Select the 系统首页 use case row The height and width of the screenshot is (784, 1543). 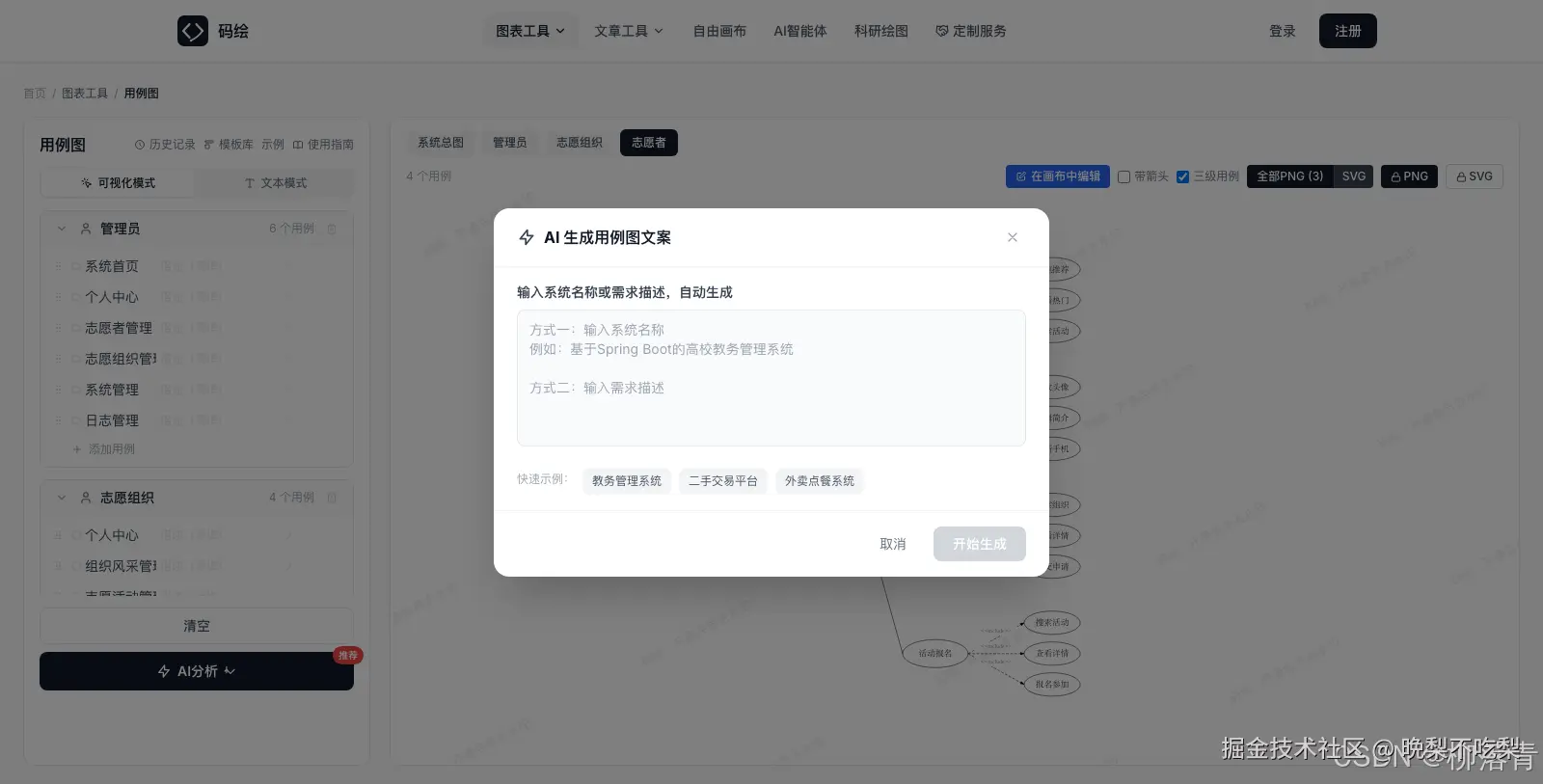click(x=197, y=266)
